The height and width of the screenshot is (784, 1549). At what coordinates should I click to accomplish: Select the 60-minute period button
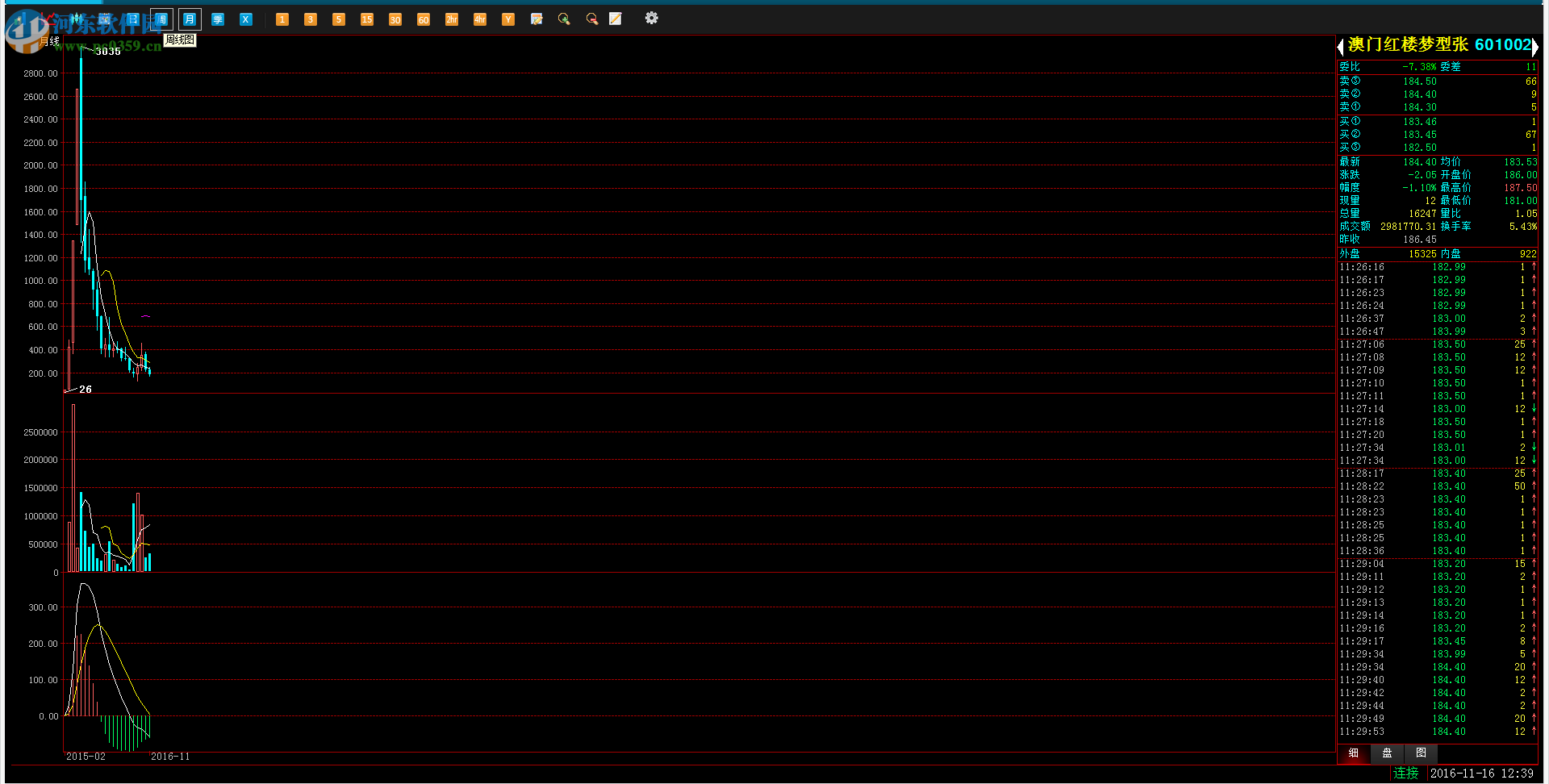tap(424, 19)
